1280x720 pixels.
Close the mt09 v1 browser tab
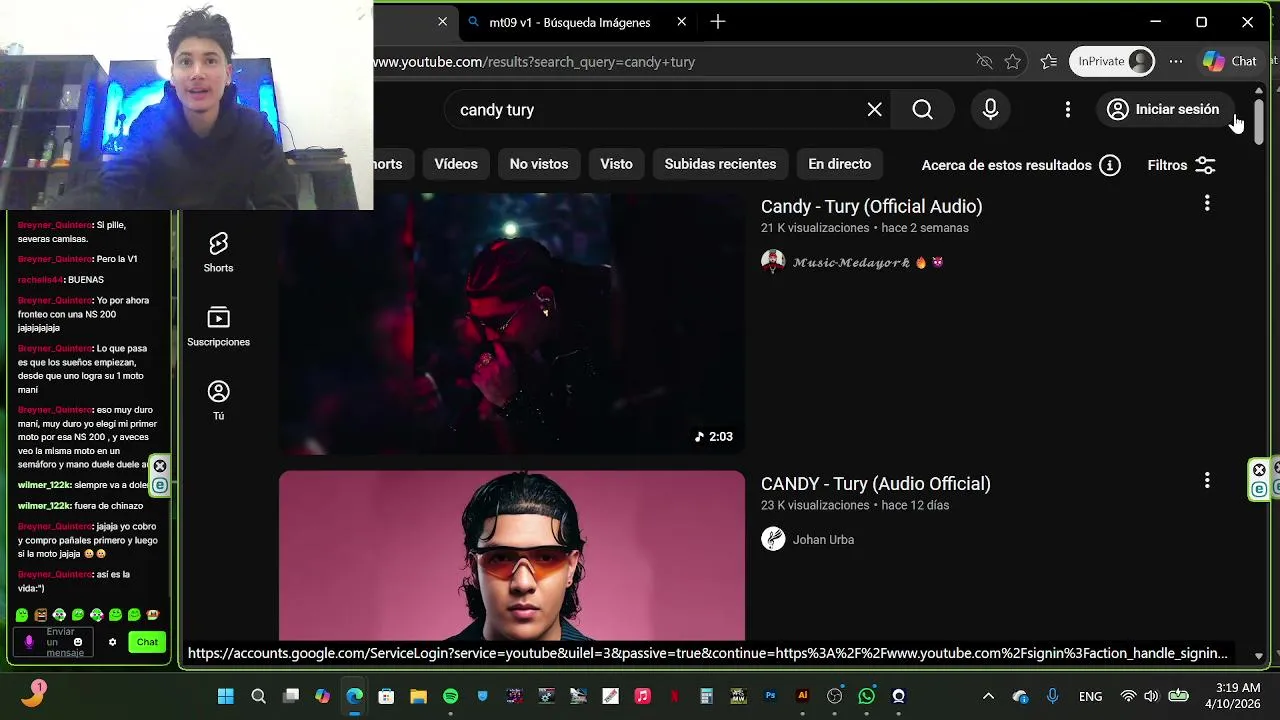(682, 22)
